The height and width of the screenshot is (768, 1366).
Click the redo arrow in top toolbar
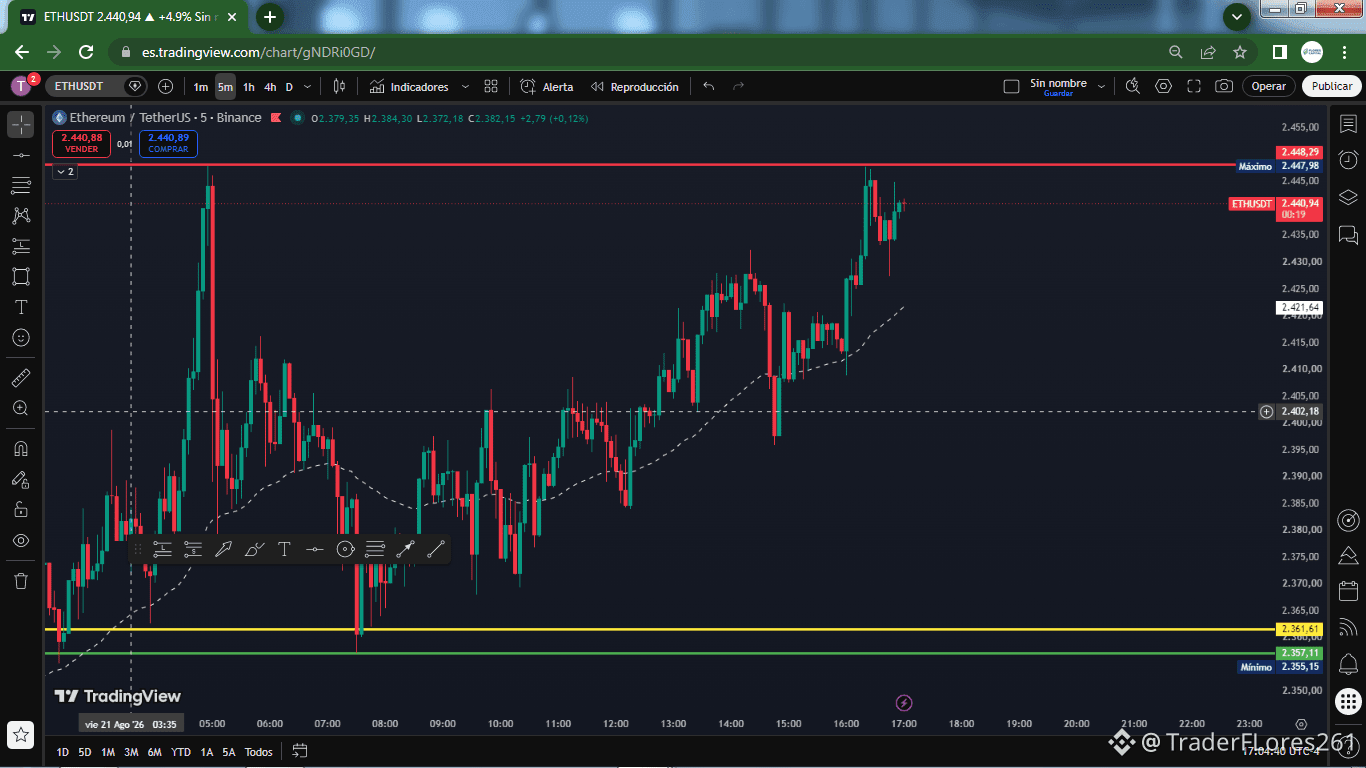pos(739,87)
